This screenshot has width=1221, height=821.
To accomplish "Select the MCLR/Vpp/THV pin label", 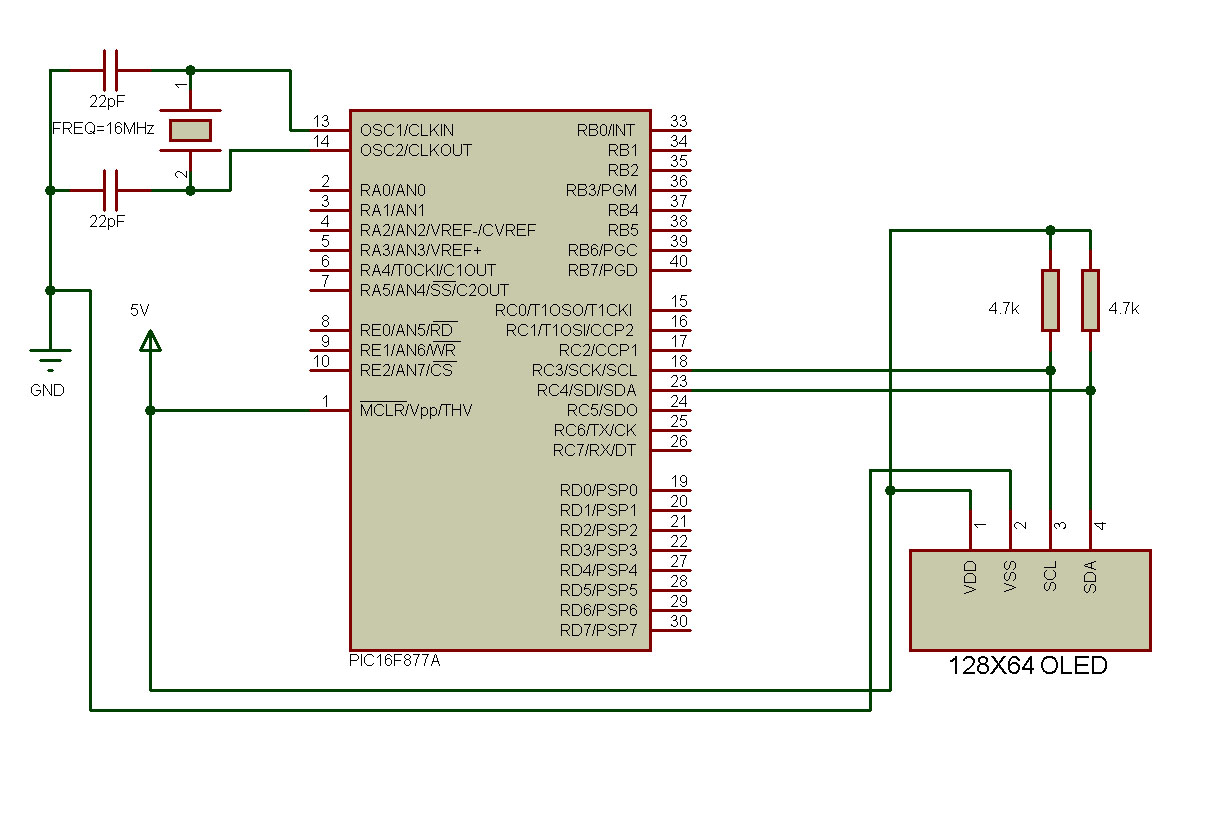I will coord(415,410).
